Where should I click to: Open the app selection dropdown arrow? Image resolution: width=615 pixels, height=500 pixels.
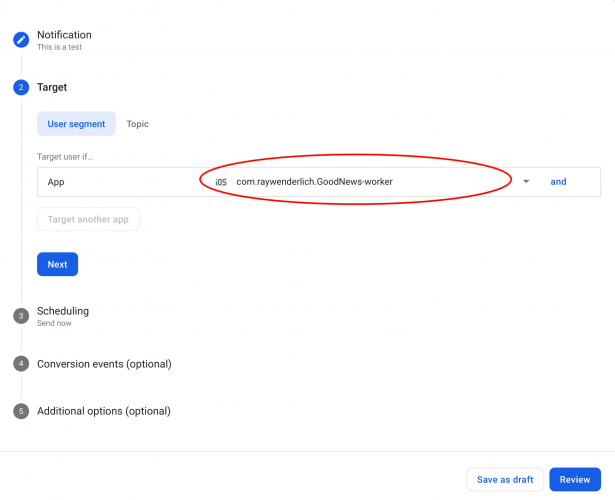coord(526,182)
